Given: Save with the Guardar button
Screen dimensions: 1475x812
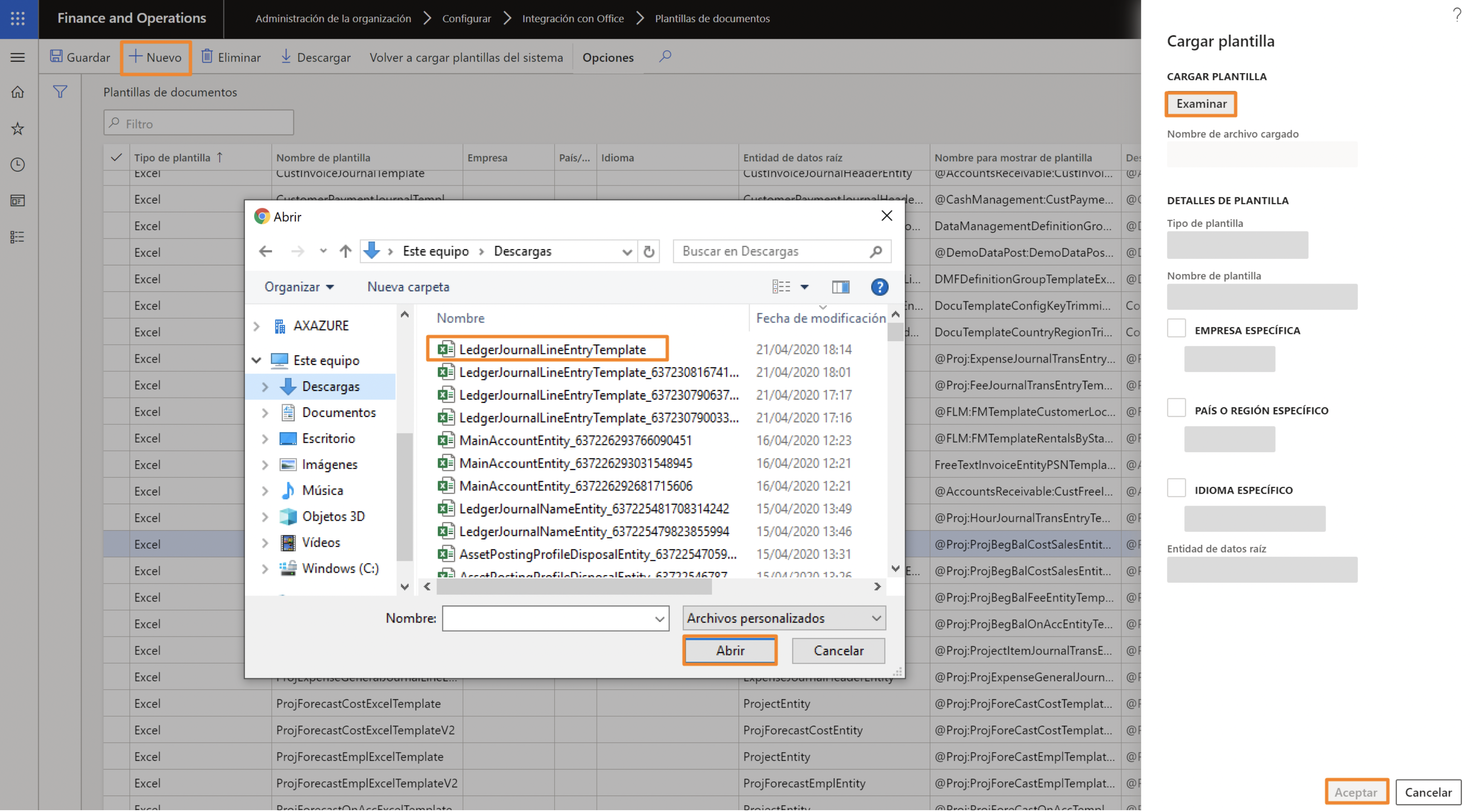Looking at the screenshot, I should (80, 57).
